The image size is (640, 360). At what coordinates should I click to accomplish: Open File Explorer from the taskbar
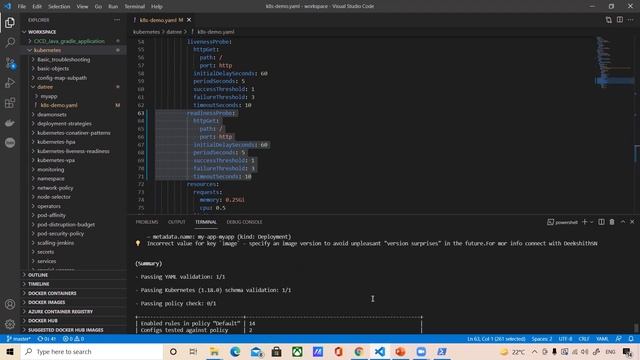point(214,351)
